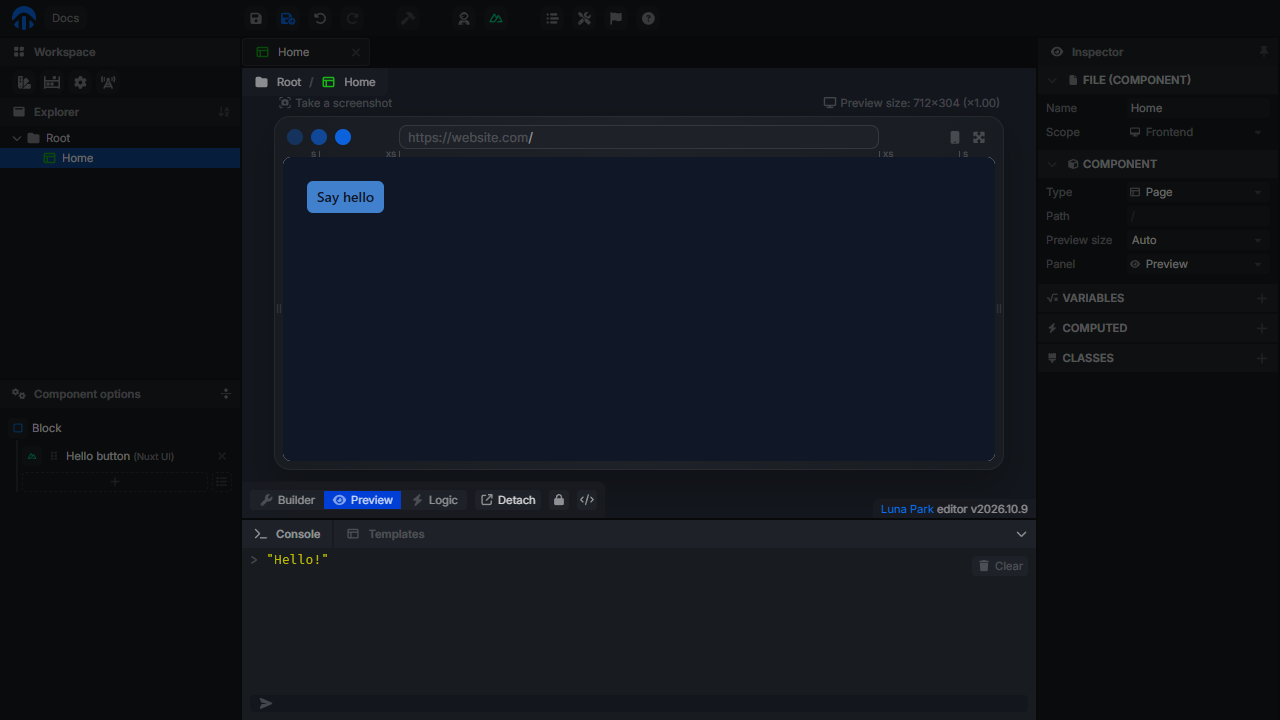Click the add component dashed plus slot
This screenshot has width=1280, height=720.
coord(114,482)
